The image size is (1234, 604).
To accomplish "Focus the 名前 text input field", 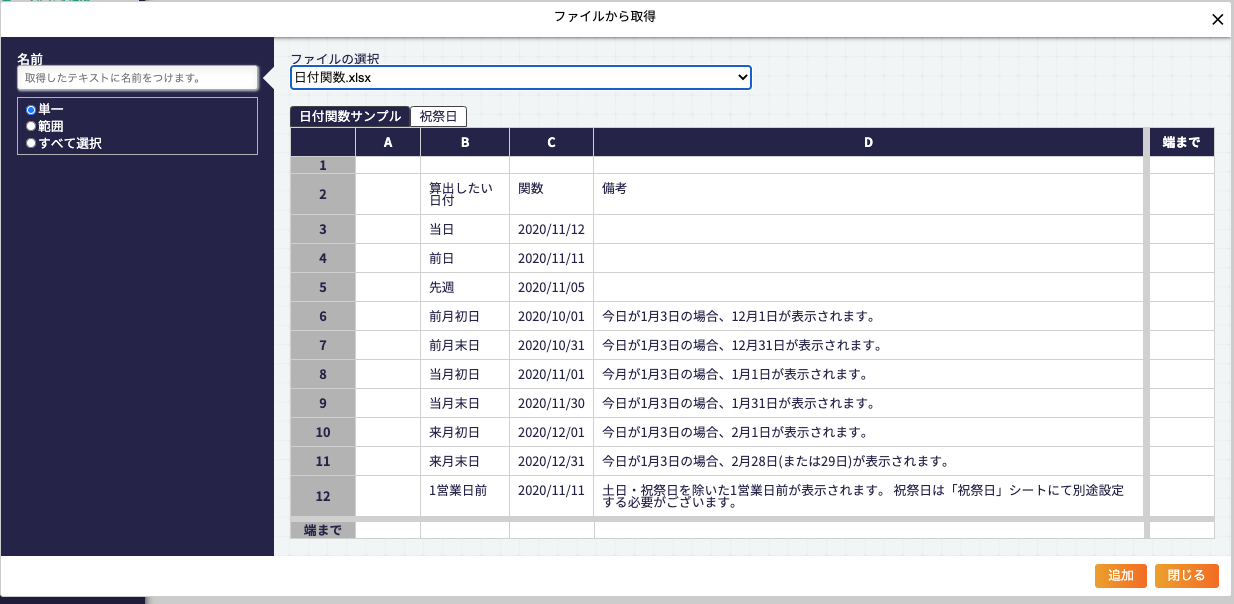I will [138, 77].
